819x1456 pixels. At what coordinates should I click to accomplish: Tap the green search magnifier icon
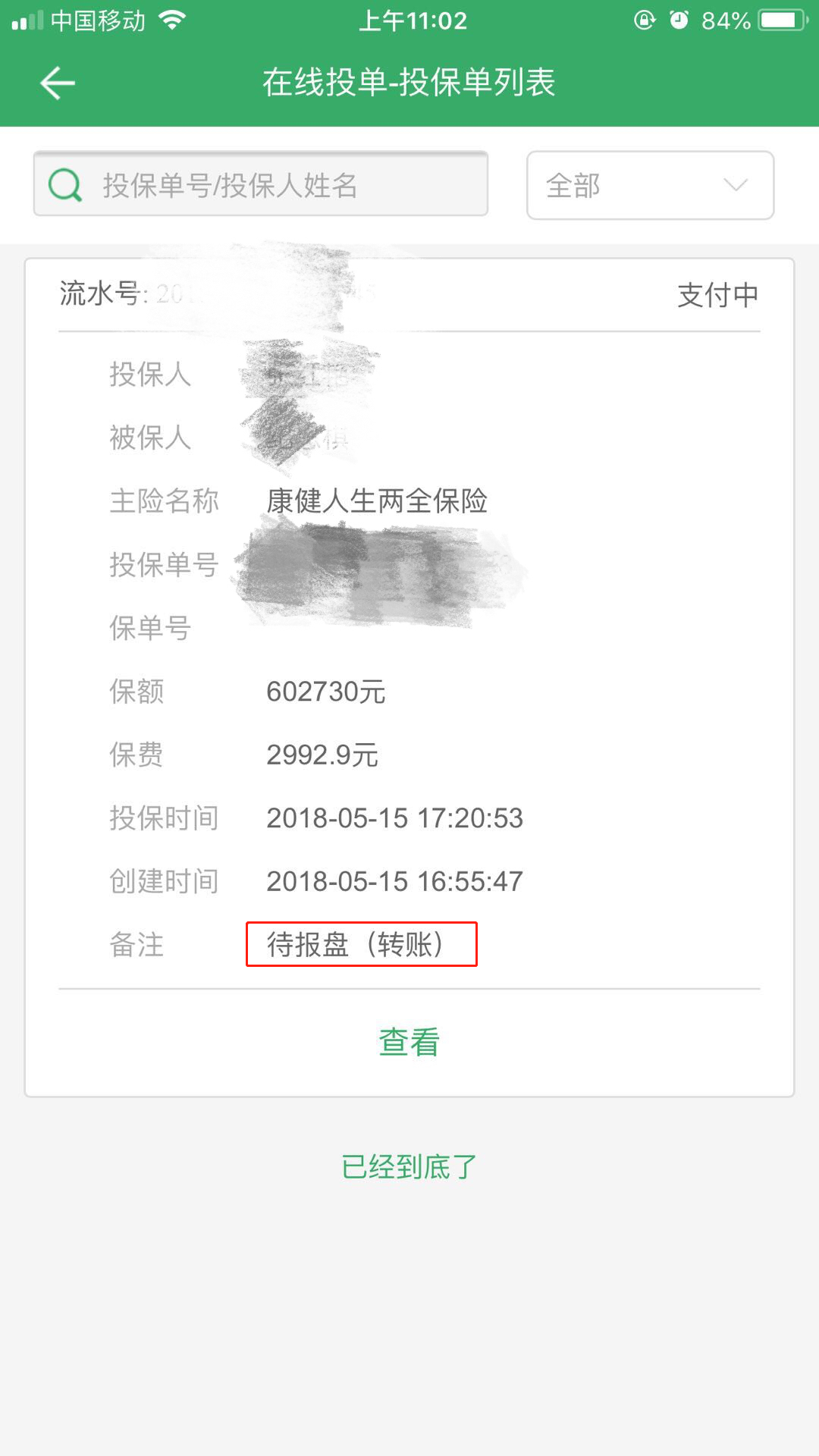(x=64, y=184)
